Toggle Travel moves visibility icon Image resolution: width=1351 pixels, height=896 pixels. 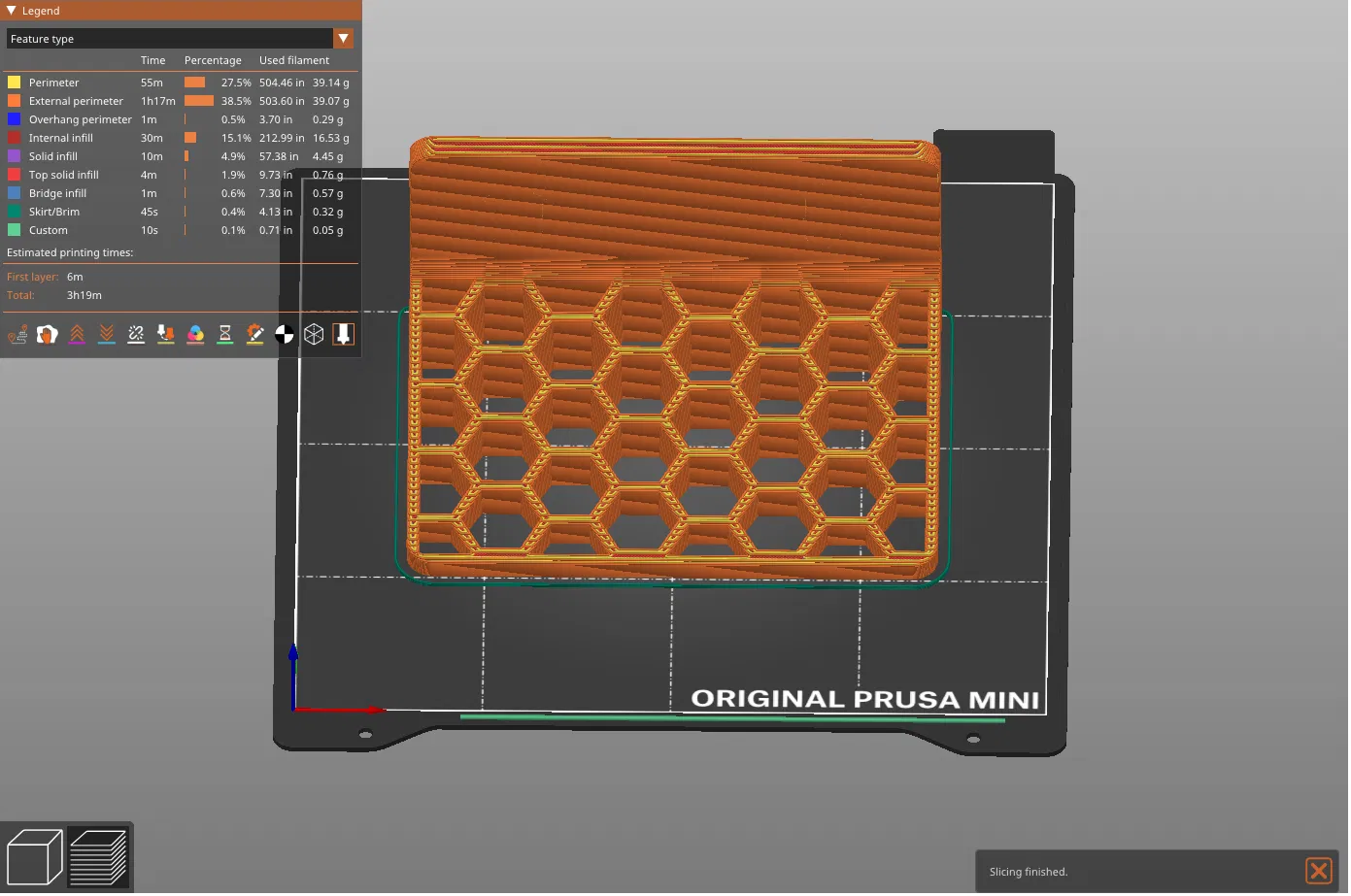[x=17, y=335]
